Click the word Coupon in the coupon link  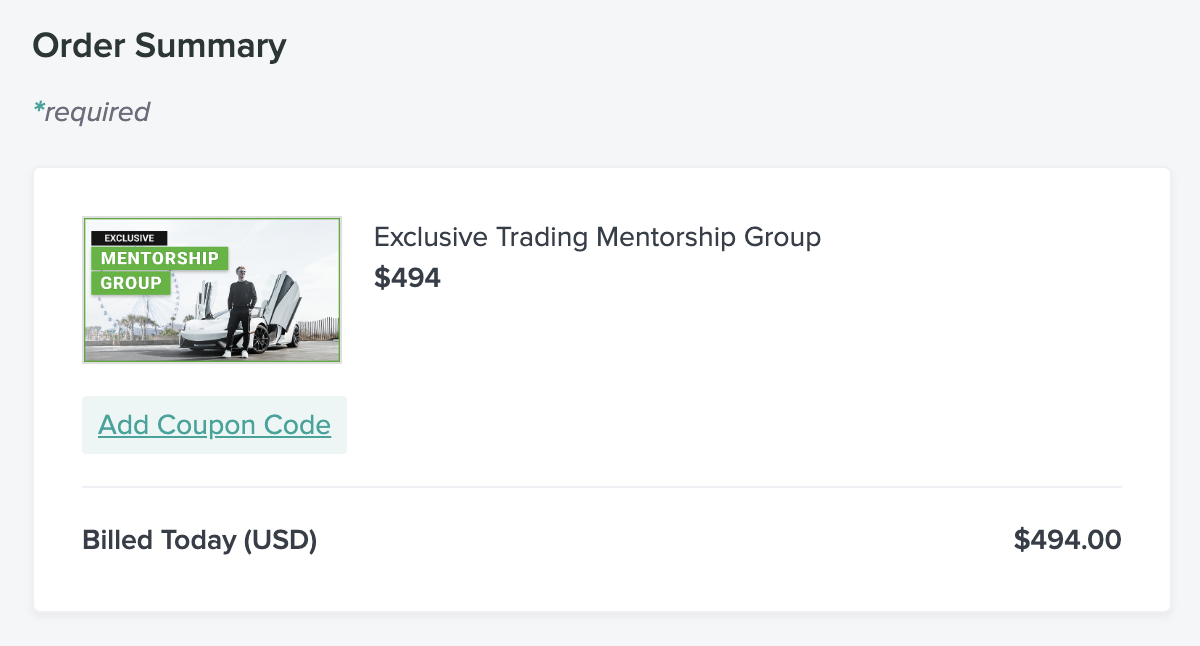[207, 426]
